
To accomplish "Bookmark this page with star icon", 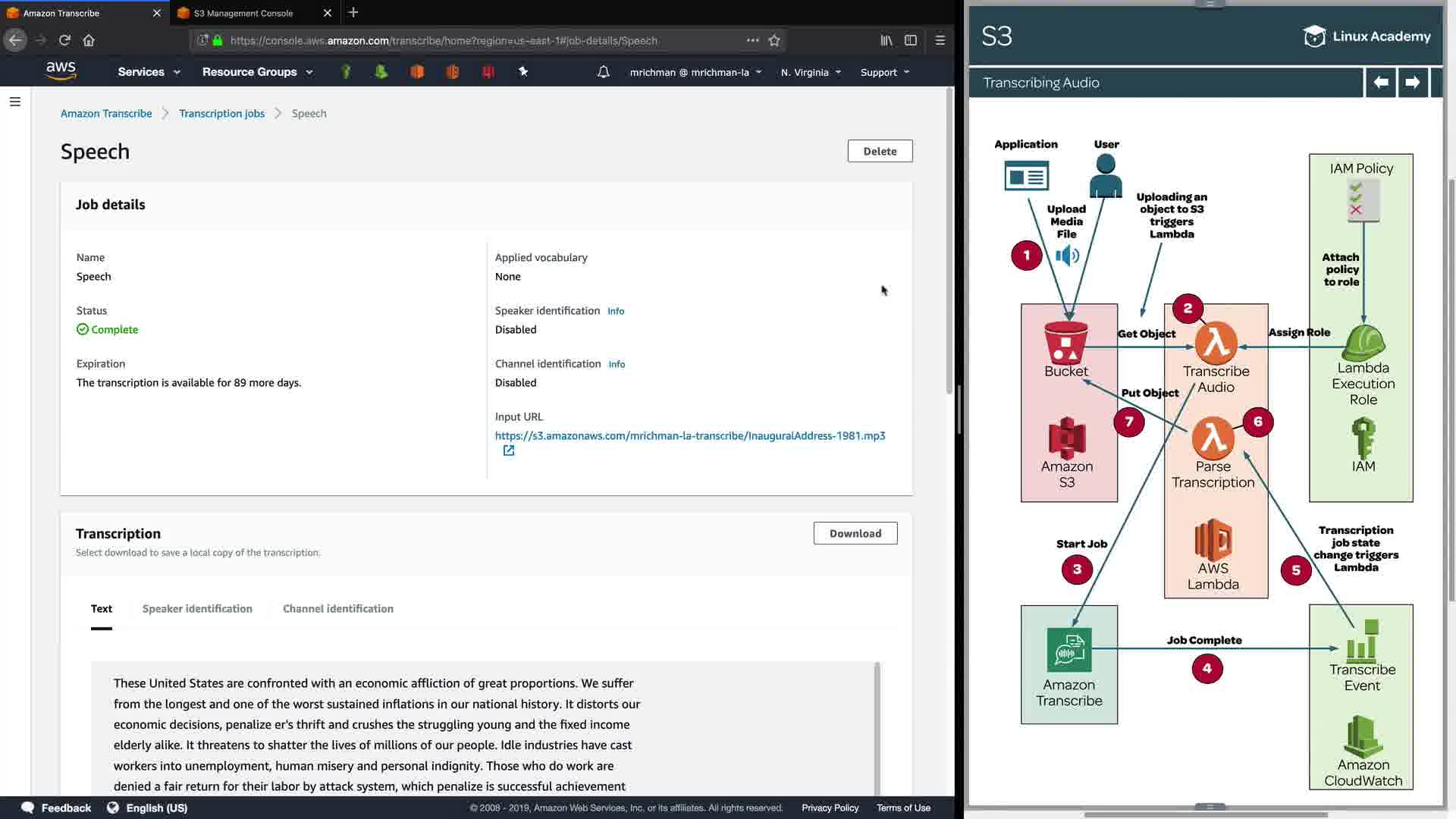I will click(774, 41).
